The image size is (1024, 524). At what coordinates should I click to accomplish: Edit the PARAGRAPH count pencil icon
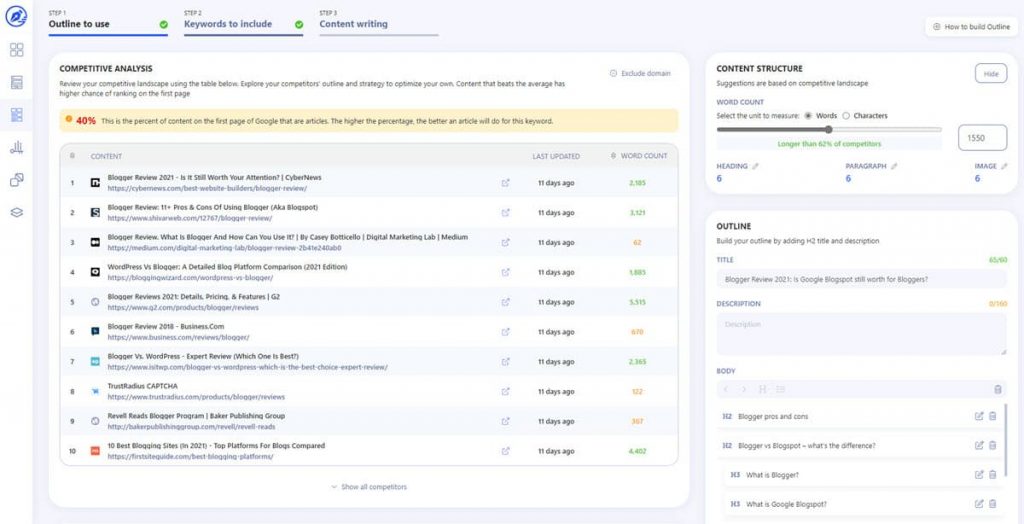pyautogui.click(x=894, y=166)
